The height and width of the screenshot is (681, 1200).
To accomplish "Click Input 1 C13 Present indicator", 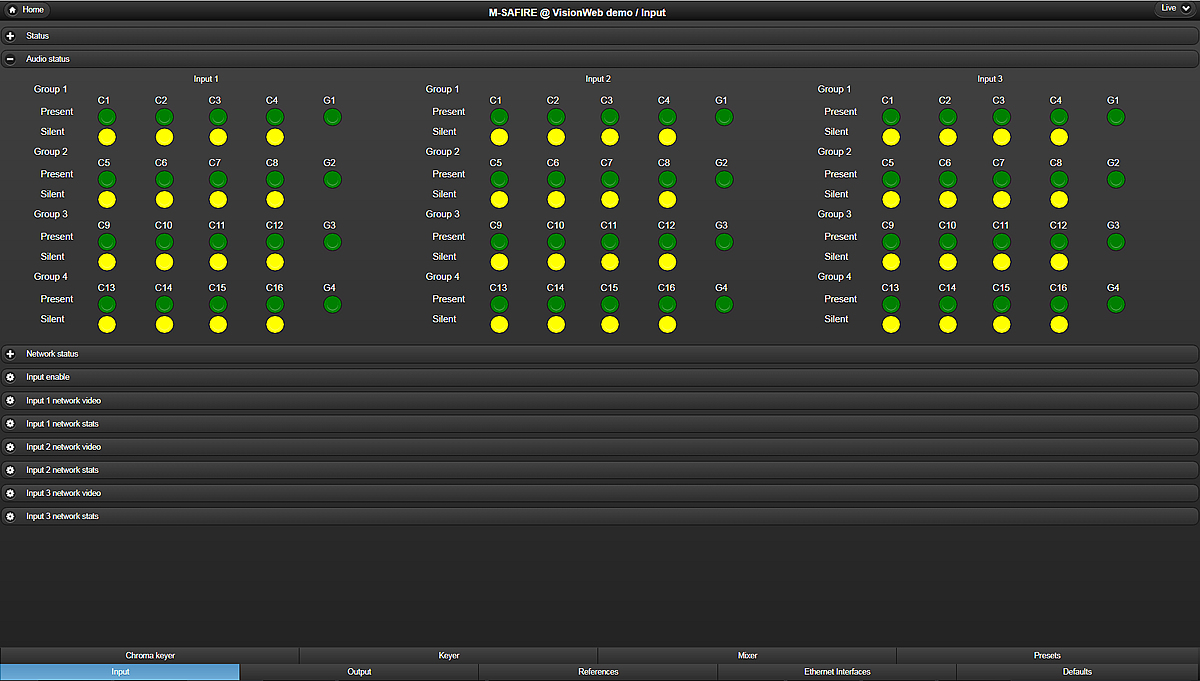I will [x=107, y=304].
